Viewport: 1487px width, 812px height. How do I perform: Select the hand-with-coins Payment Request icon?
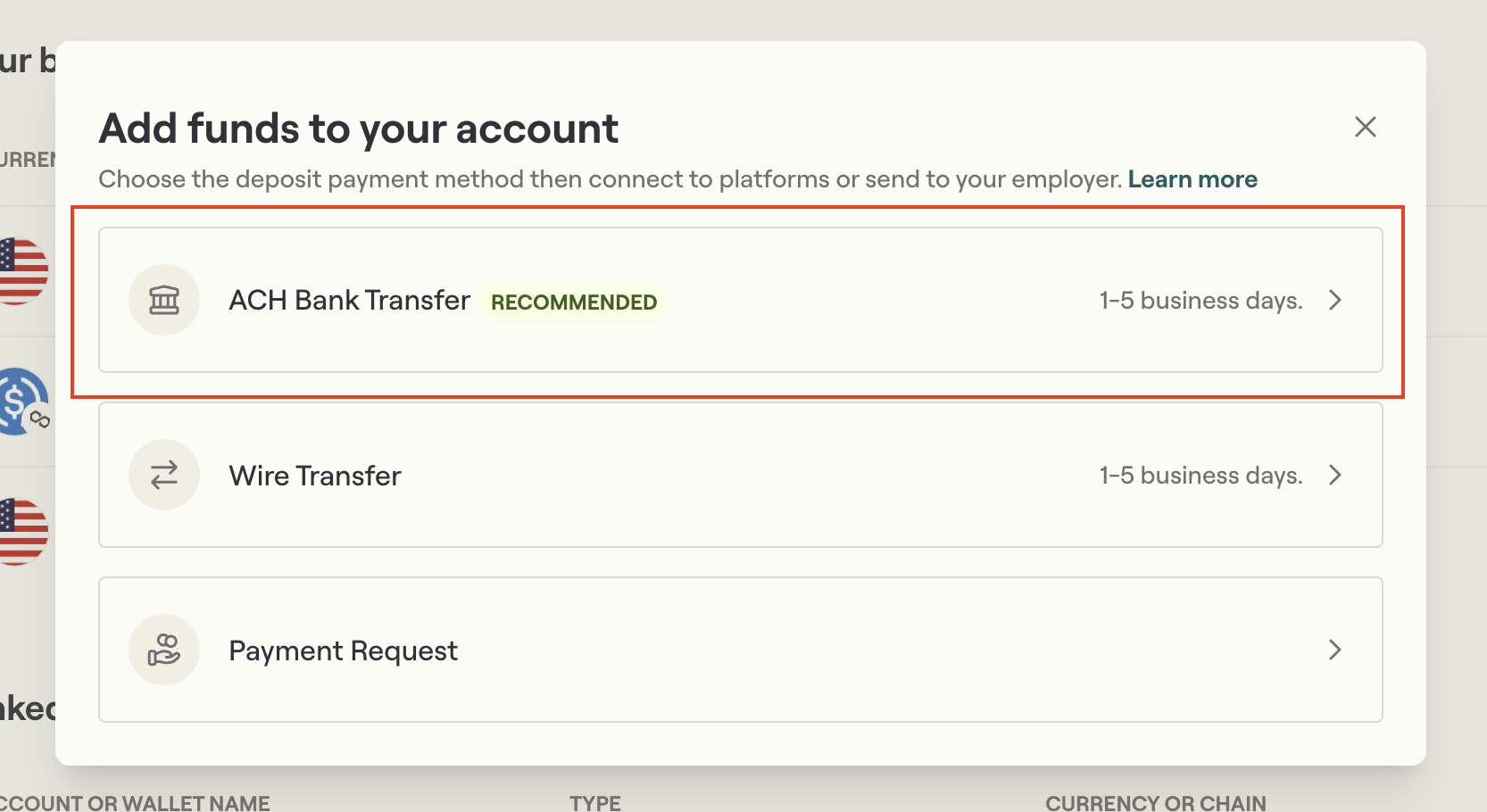(x=164, y=650)
